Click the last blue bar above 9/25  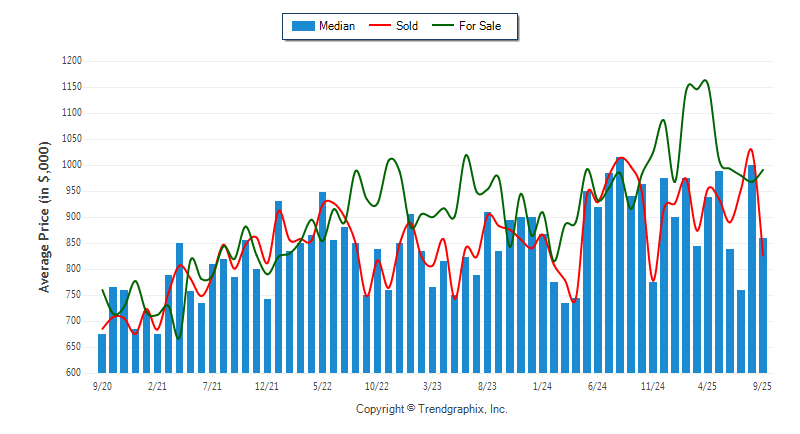tap(763, 305)
